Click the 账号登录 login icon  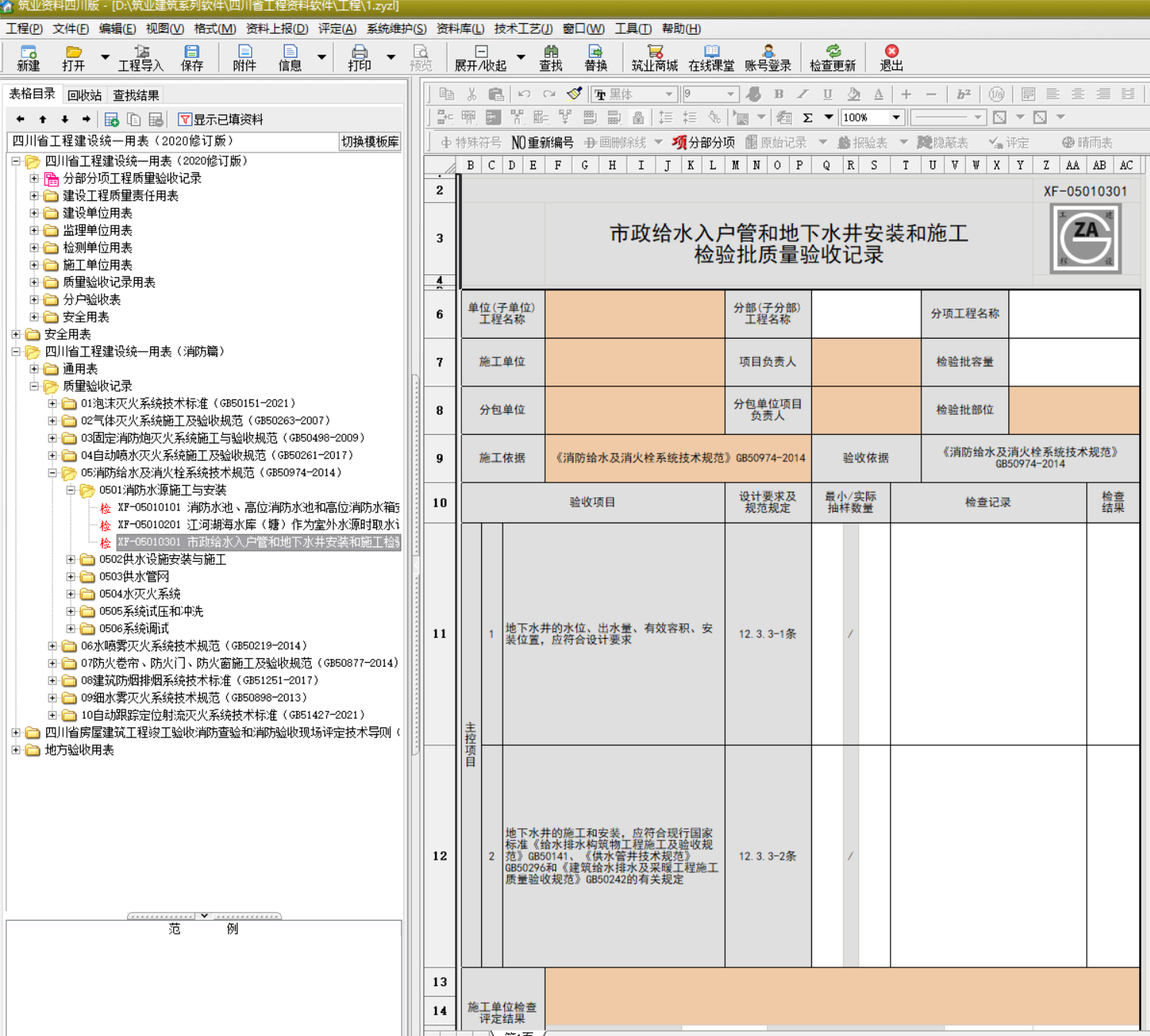pos(768,58)
